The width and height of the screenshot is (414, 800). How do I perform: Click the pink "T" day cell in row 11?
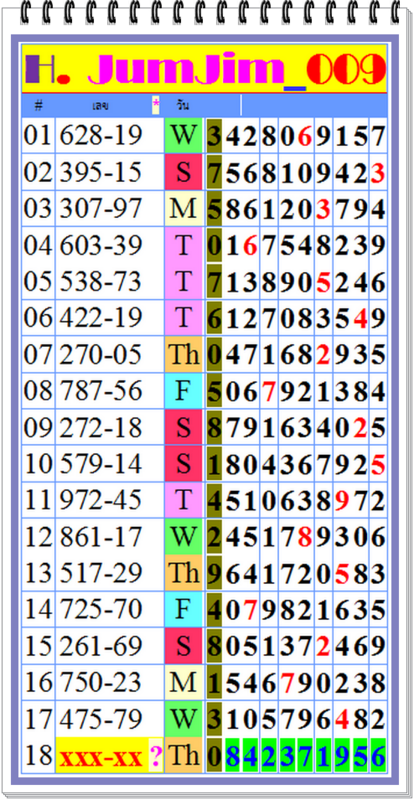(x=183, y=500)
